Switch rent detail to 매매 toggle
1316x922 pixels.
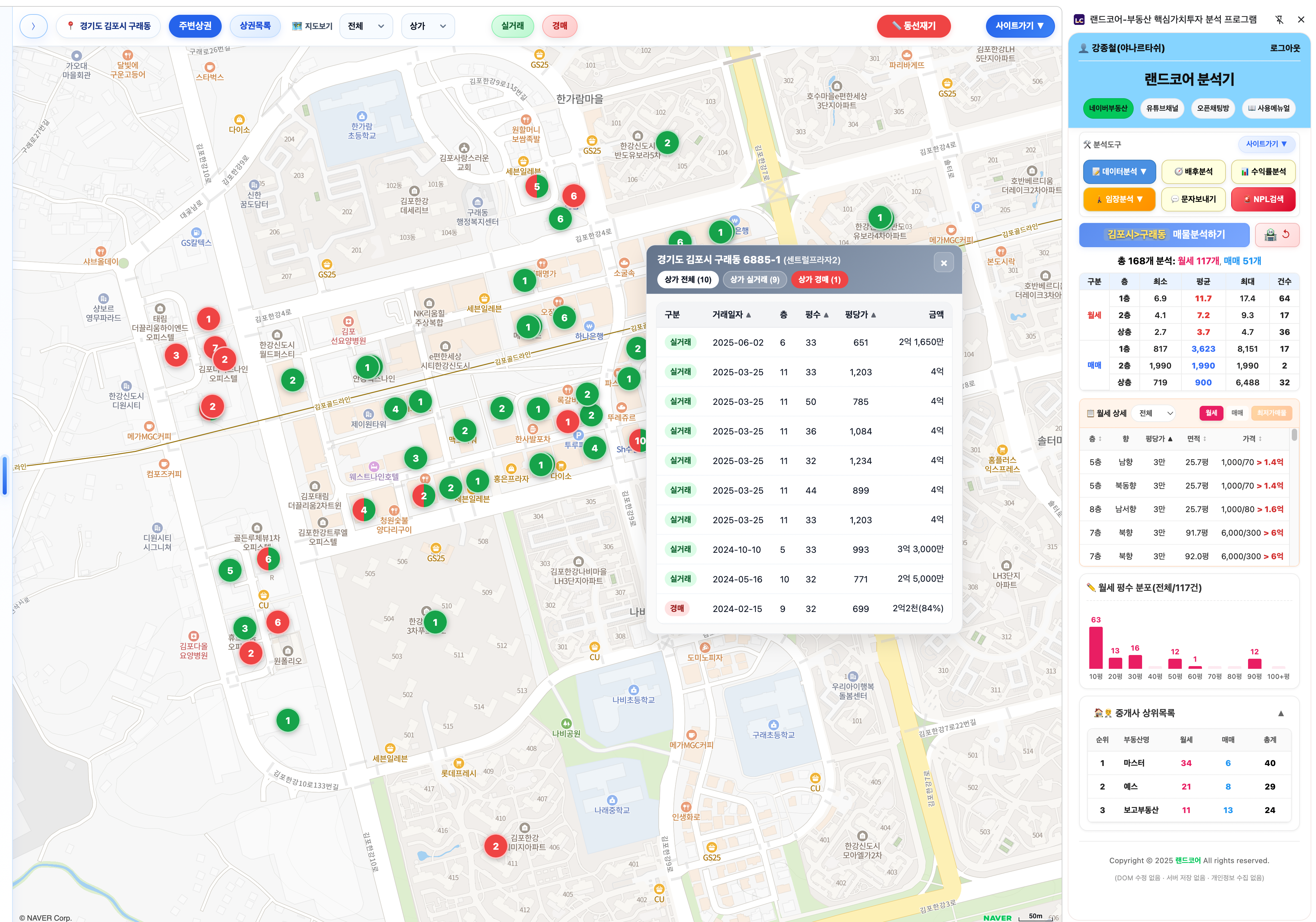(1237, 413)
